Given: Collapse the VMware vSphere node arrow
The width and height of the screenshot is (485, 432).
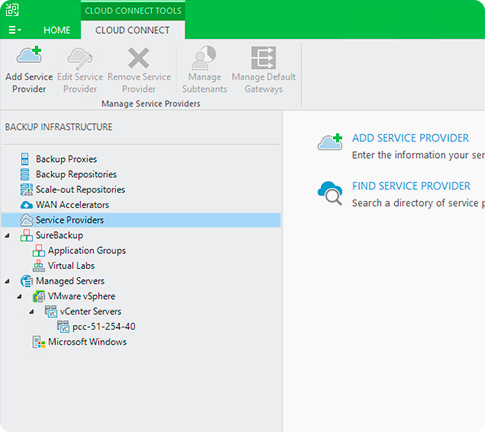Looking at the screenshot, I should 19,296.
